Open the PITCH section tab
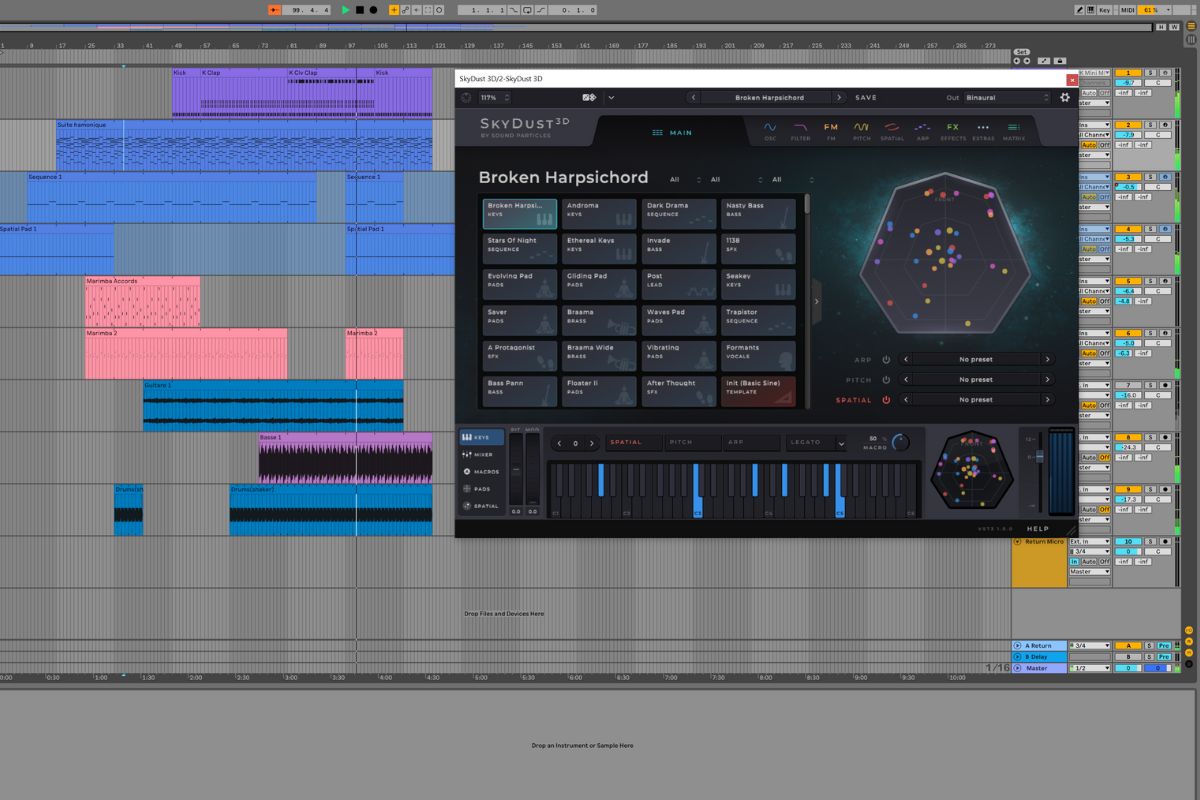 [861, 131]
